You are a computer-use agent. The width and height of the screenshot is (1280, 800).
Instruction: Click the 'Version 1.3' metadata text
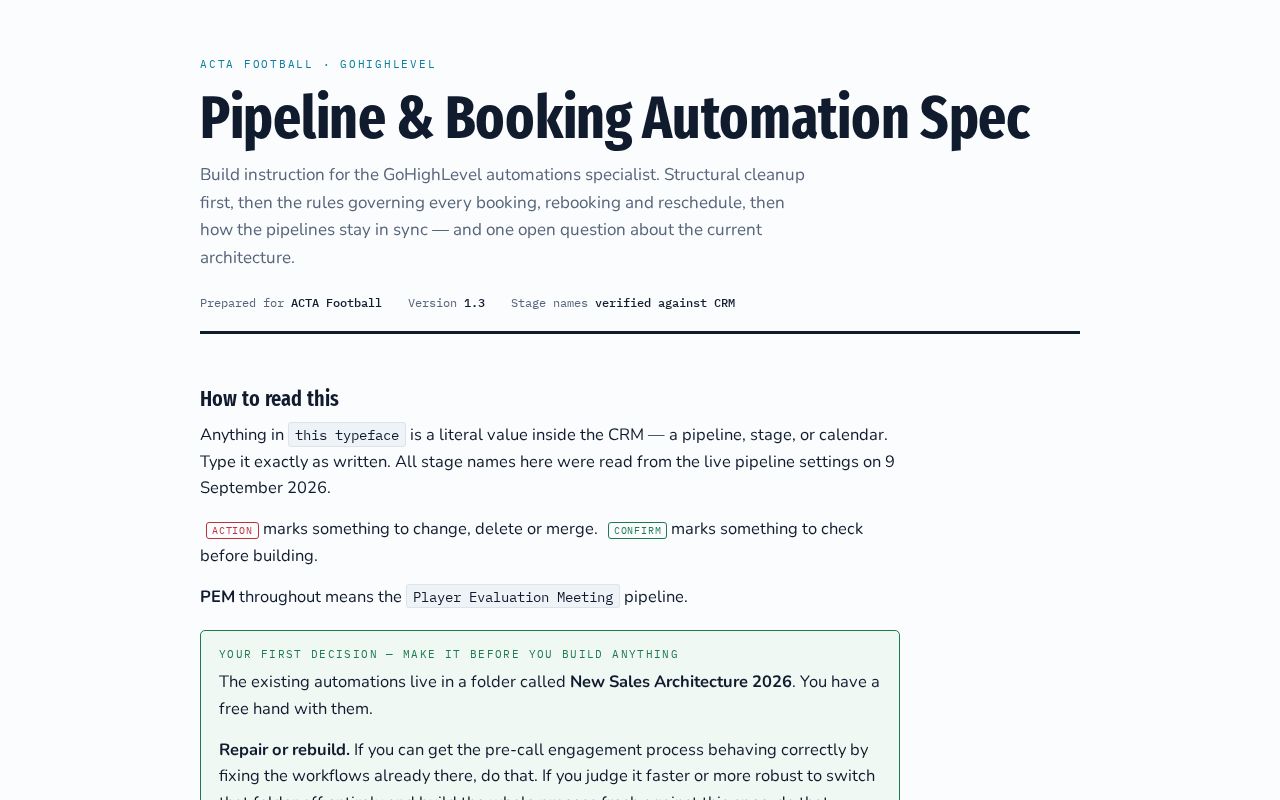tap(446, 303)
